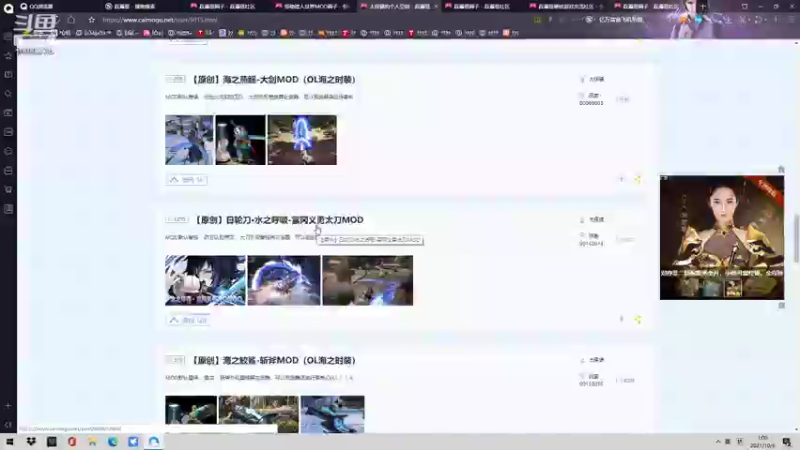Click the taskbar clock and date
The height and width of the screenshot is (450, 800).
(x=762, y=442)
